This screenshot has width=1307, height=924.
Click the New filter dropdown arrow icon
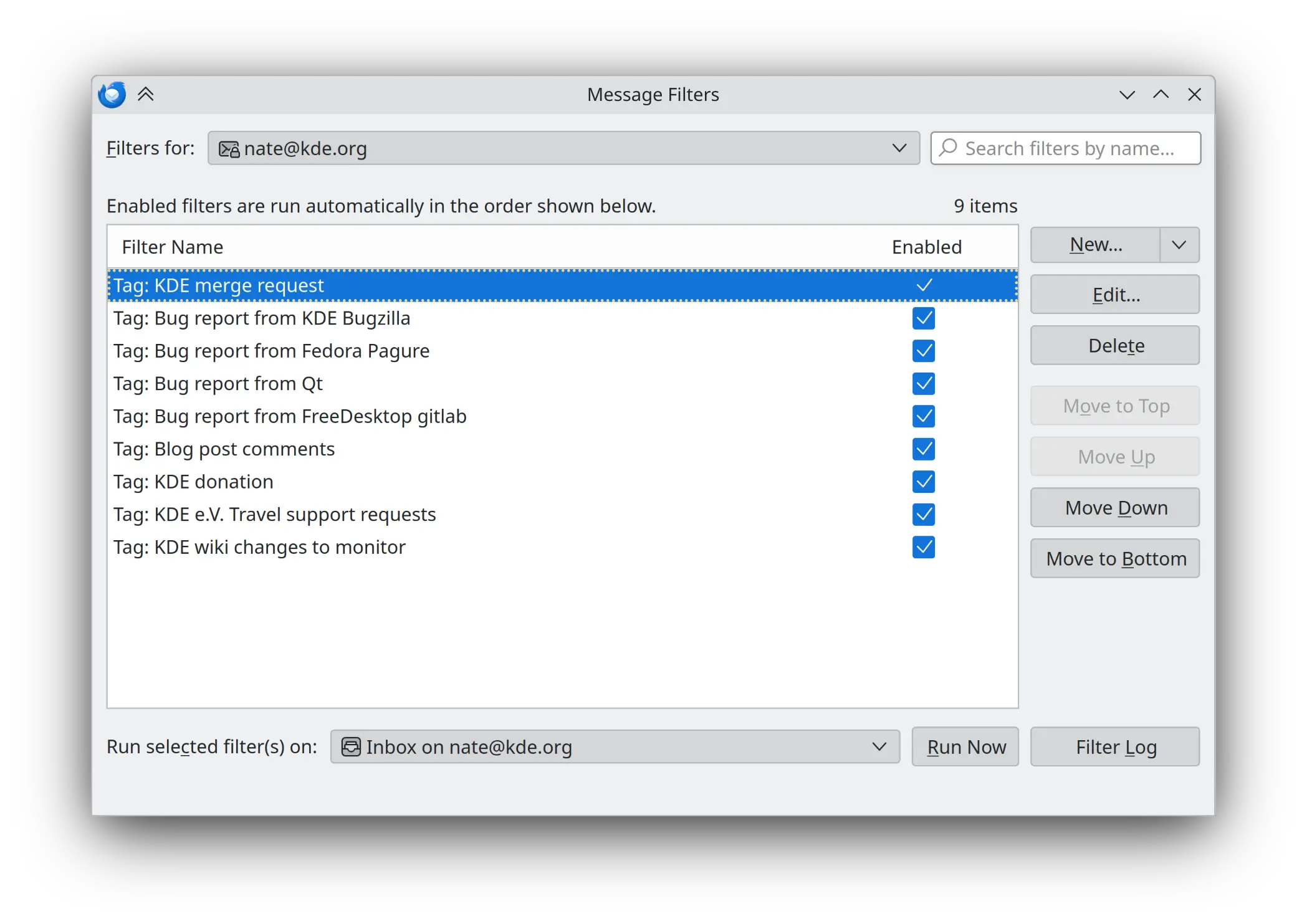1178,244
